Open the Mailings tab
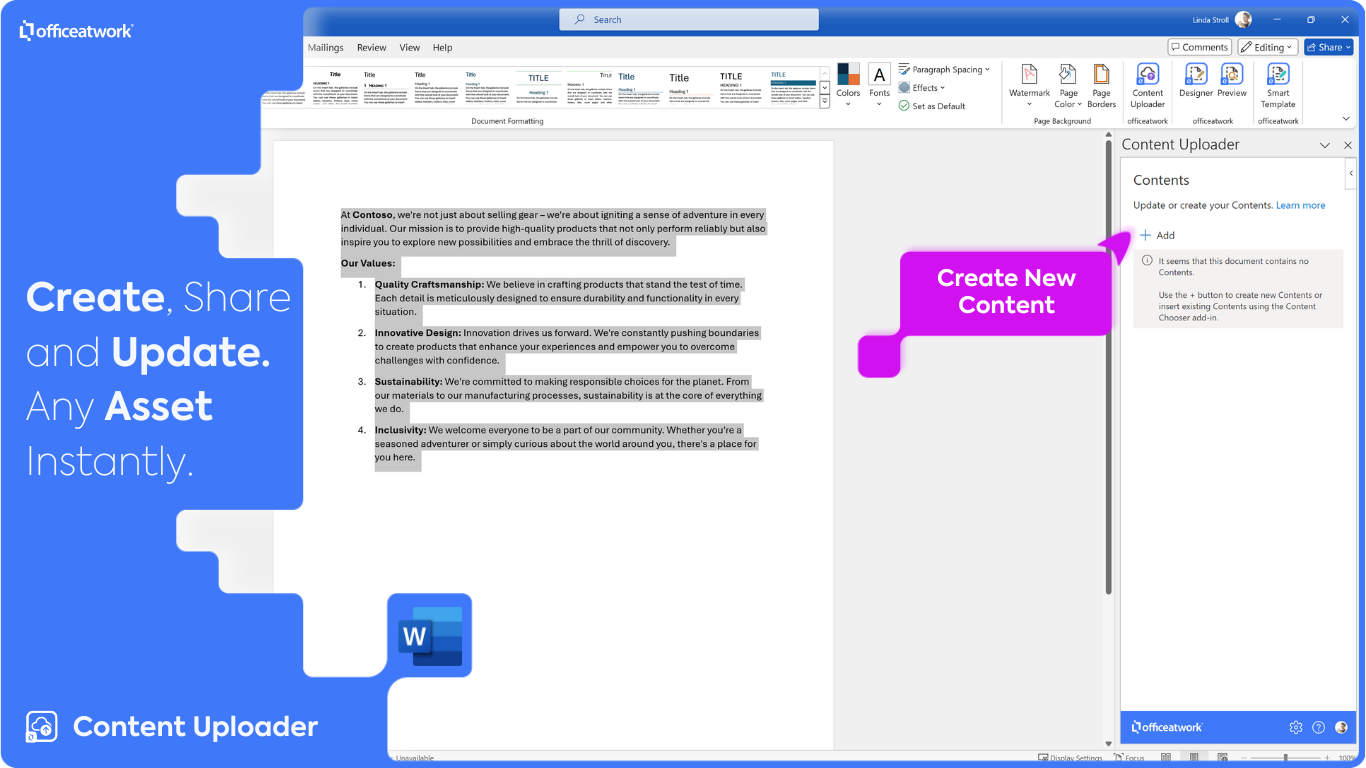This screenshot has width=1366, height=768. tap(325, 47)
